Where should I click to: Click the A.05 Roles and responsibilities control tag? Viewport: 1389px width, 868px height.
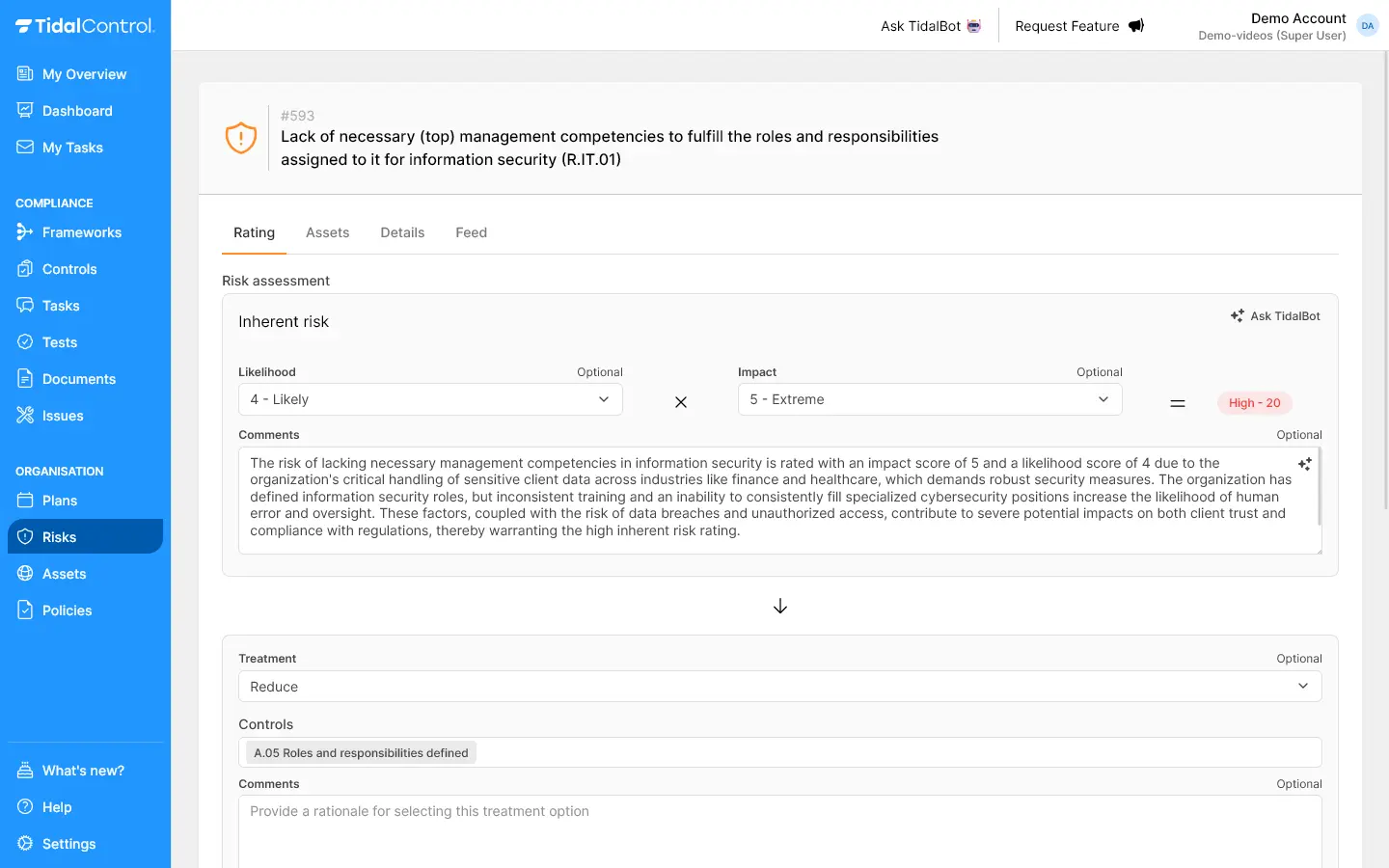pos(361,753)
